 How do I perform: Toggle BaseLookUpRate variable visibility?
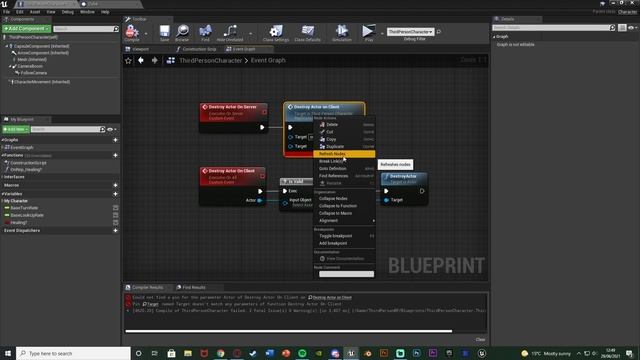tap(116, 215)
